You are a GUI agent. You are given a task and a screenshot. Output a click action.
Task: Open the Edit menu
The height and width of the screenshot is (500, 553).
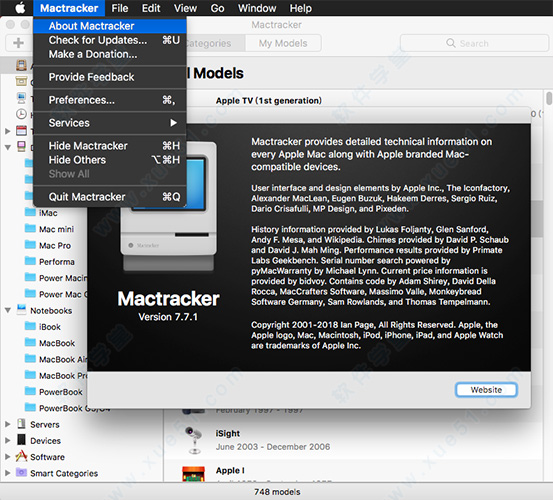[151, 8]
